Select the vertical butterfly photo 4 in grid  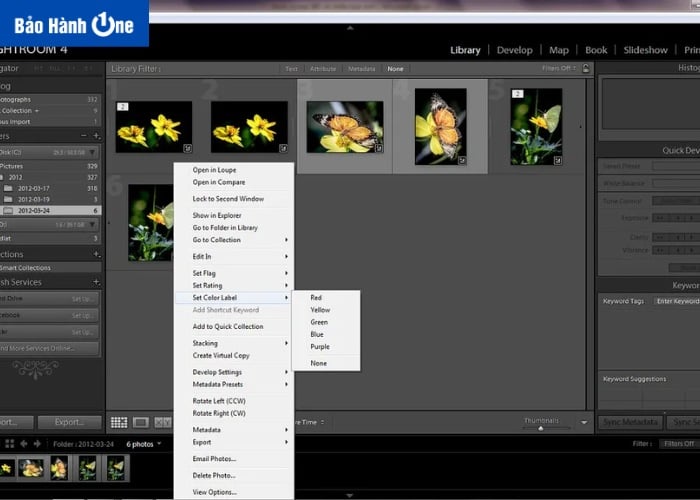(441, 126)
